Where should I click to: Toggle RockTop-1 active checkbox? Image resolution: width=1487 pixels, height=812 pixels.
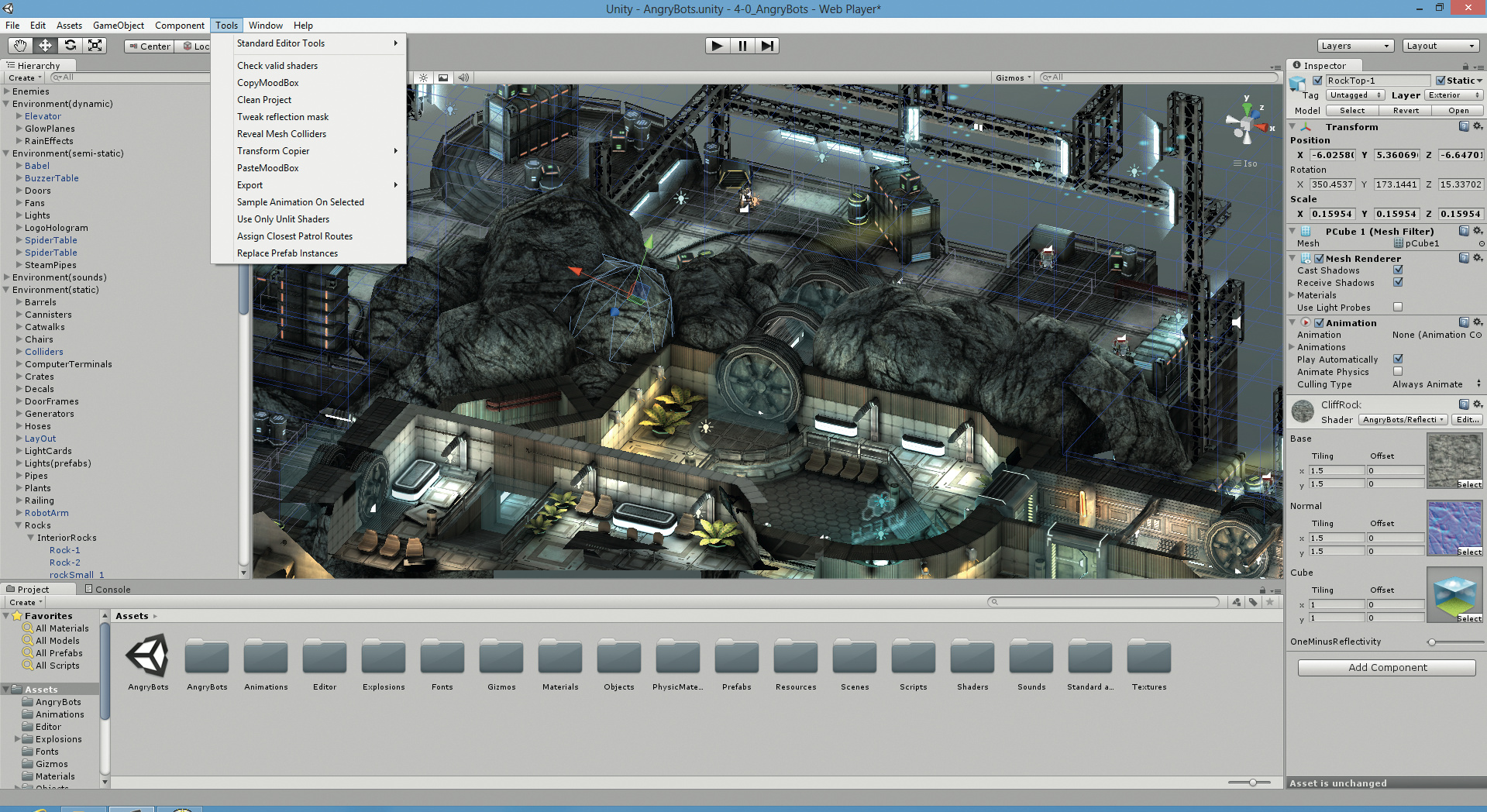[1317, 81]
